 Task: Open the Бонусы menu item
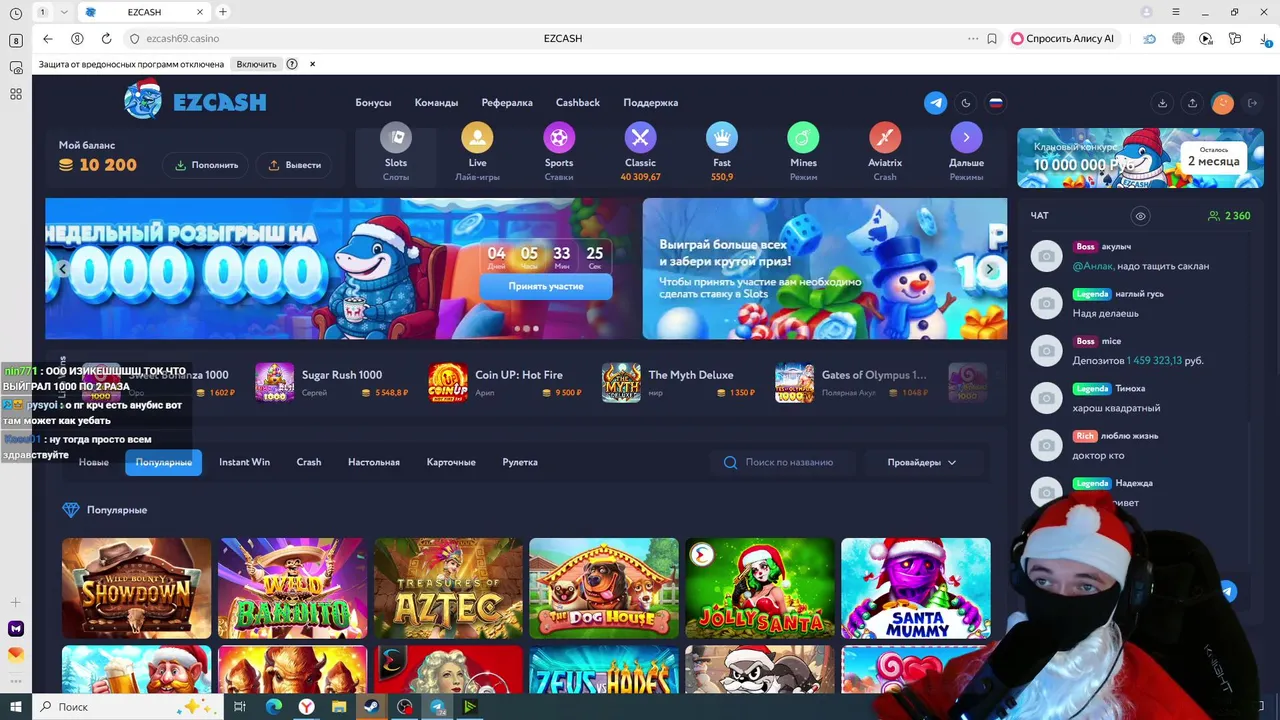(x=373, y=103)
